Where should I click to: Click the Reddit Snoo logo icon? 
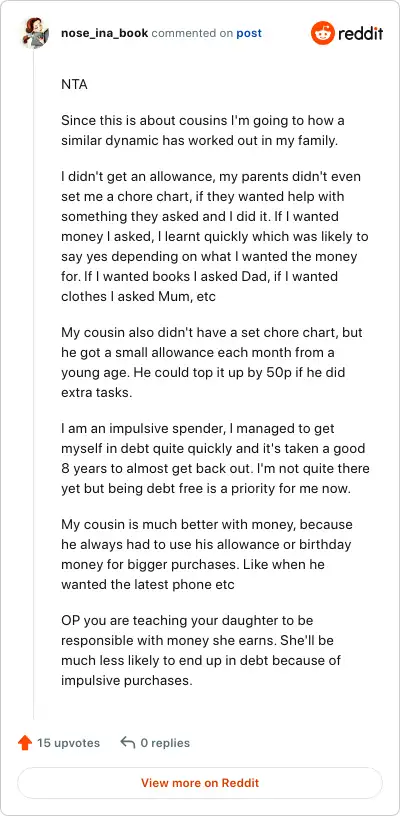coord(322,34)
